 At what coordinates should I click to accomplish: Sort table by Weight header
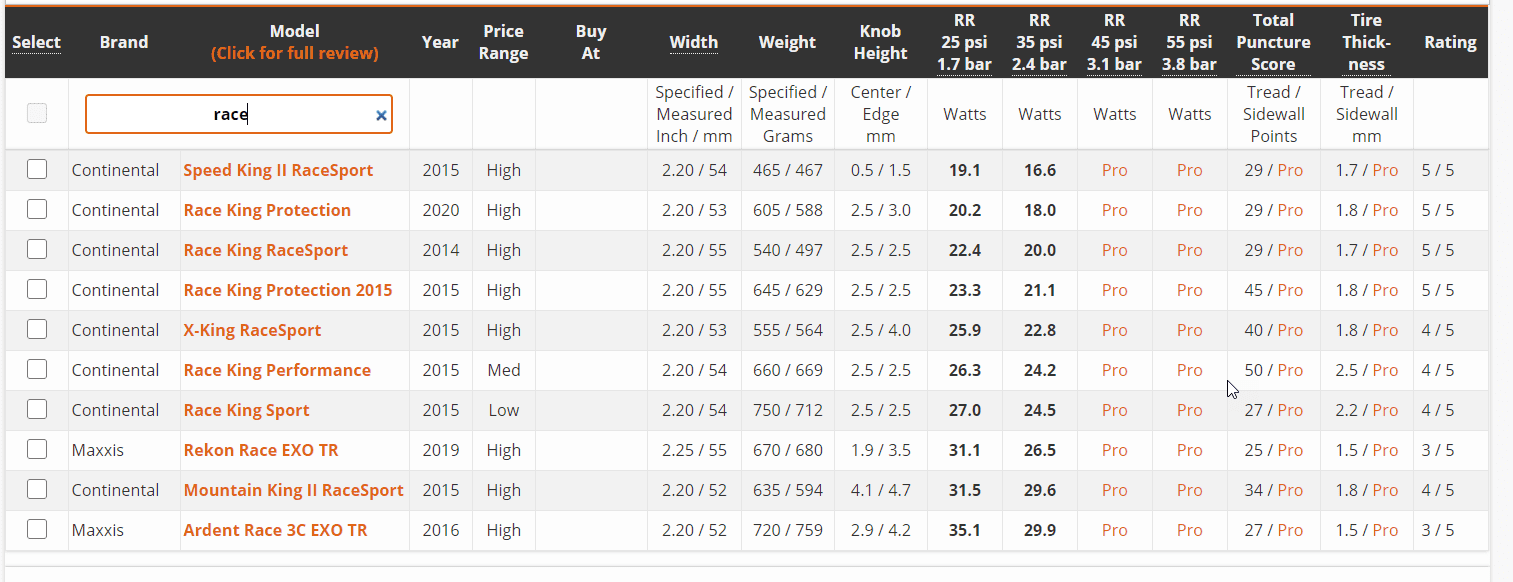[788, 42]
